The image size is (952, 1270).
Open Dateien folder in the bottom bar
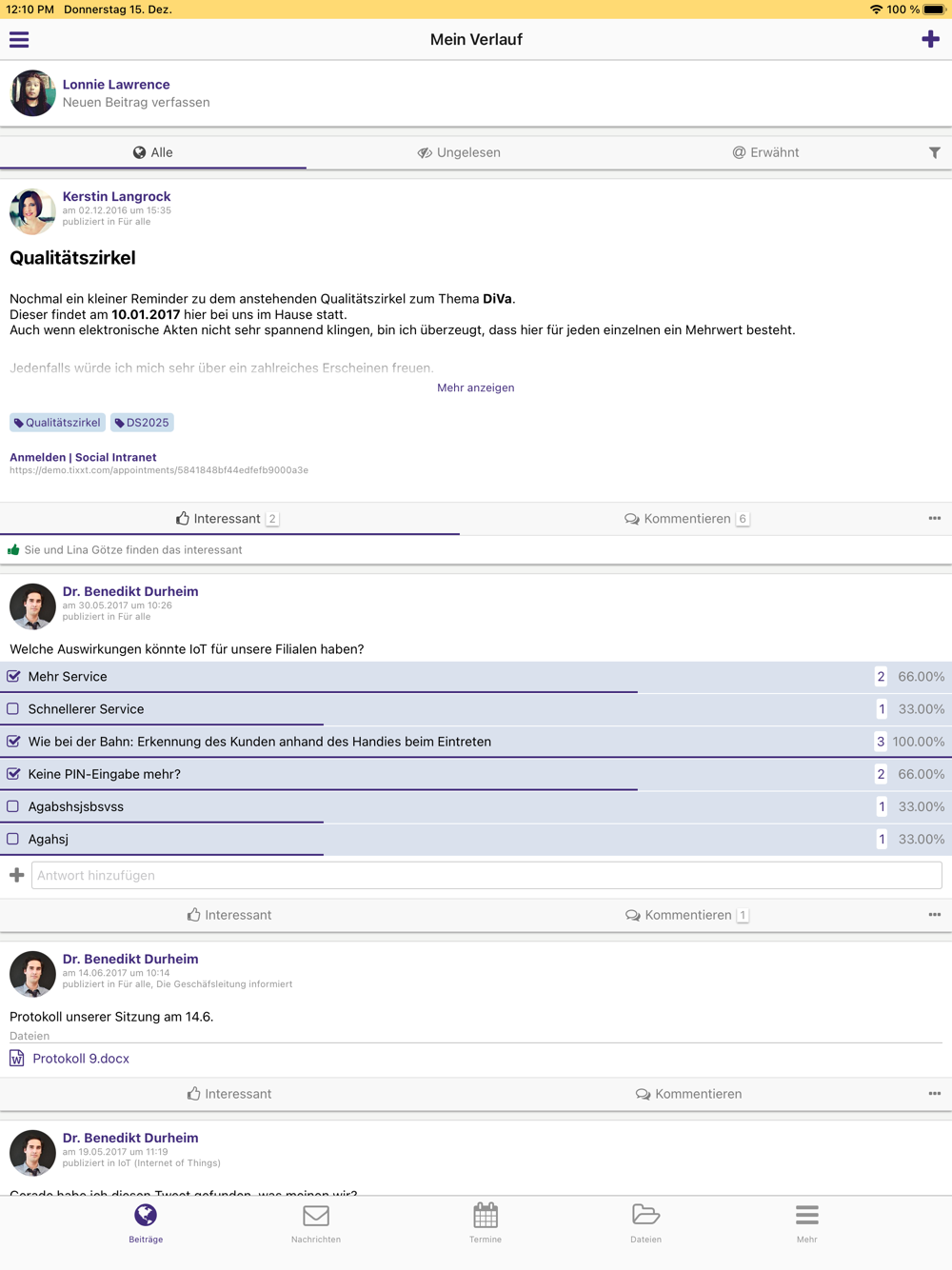[x=645, y=1223]
